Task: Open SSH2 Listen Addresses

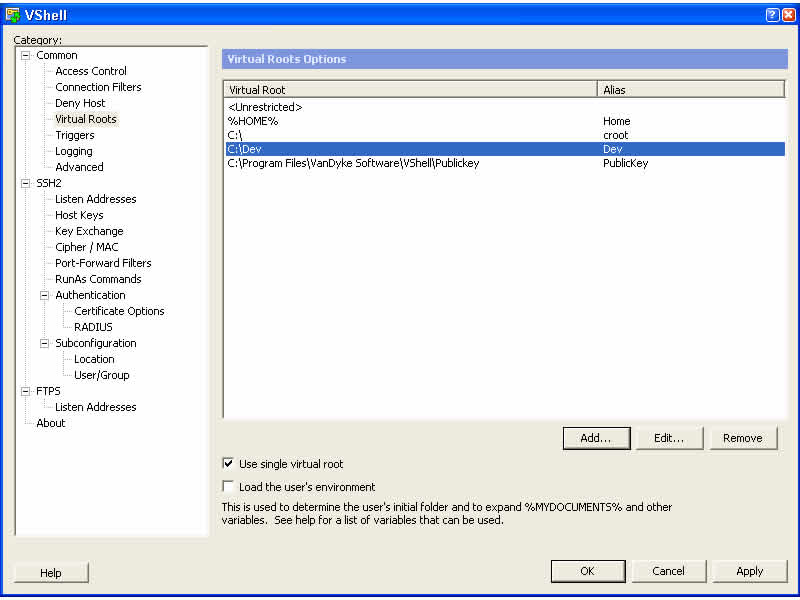Action: point(95,199)
